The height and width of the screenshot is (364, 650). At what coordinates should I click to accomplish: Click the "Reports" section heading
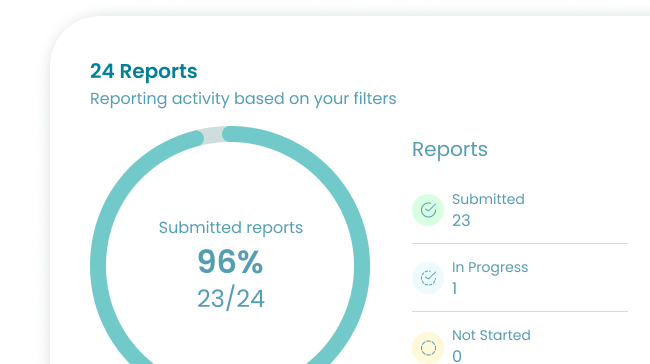(450, 149)
